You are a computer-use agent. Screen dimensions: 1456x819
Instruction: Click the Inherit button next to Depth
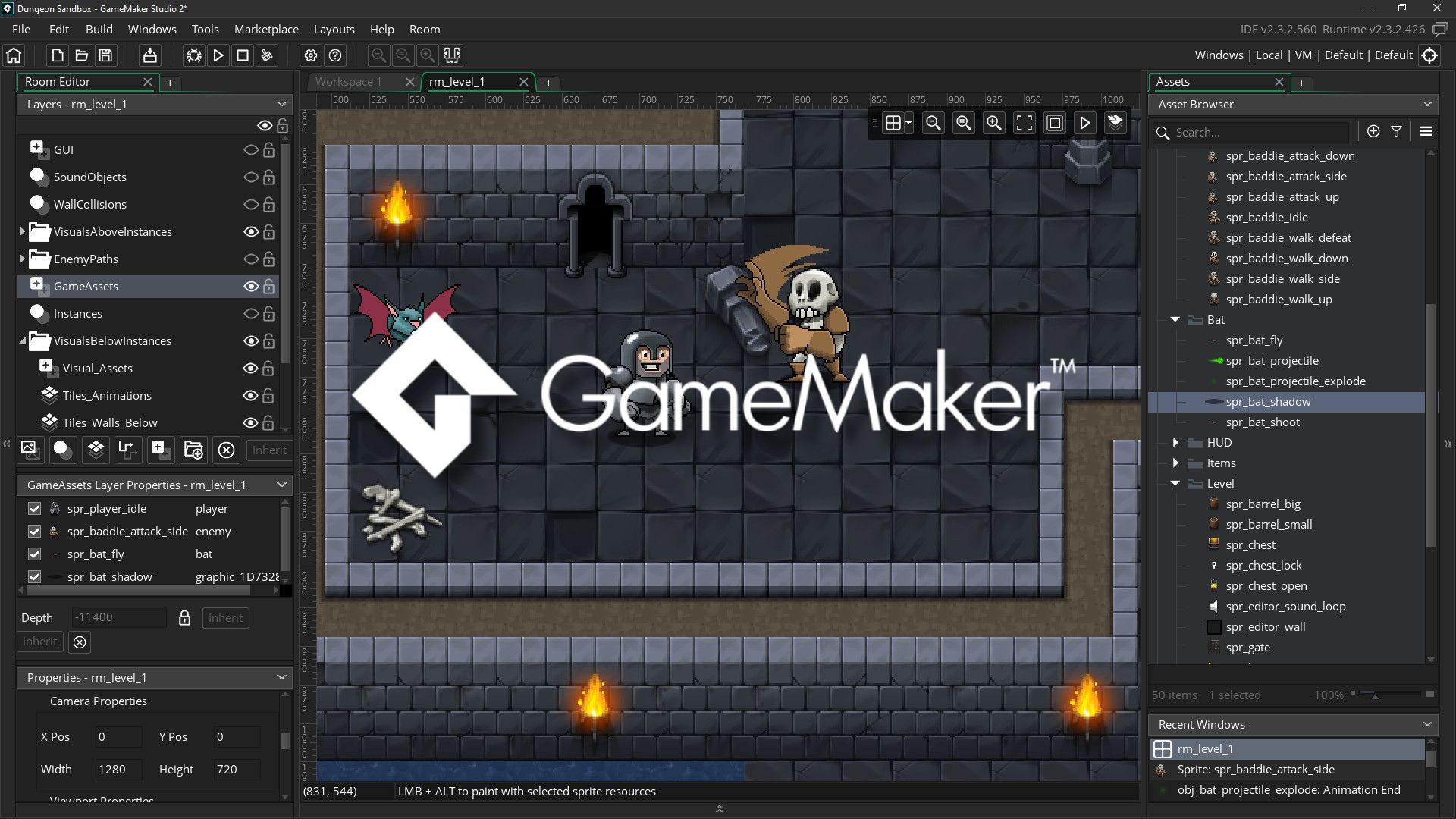225,618
